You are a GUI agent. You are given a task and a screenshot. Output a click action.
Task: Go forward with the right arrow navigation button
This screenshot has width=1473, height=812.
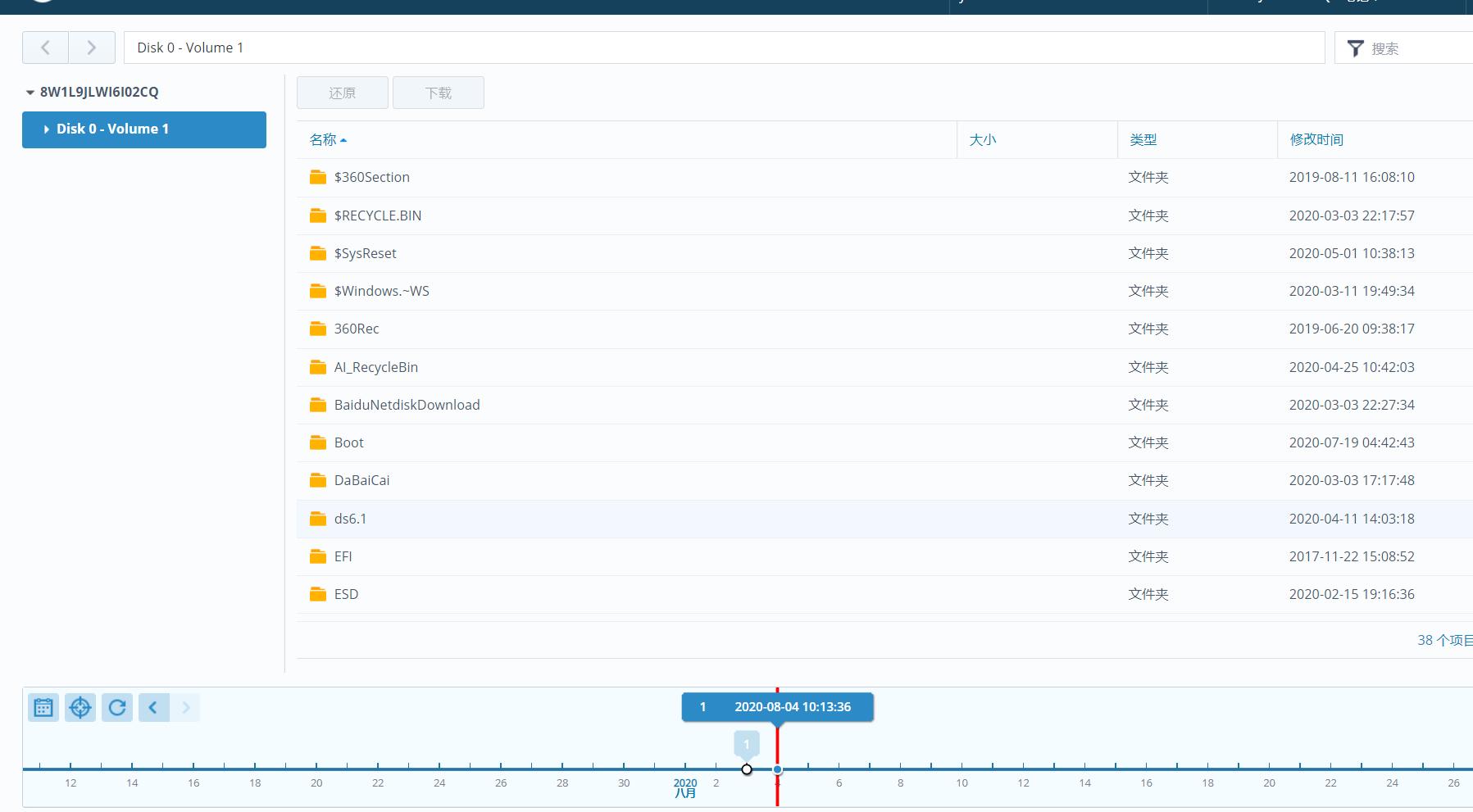92,48
